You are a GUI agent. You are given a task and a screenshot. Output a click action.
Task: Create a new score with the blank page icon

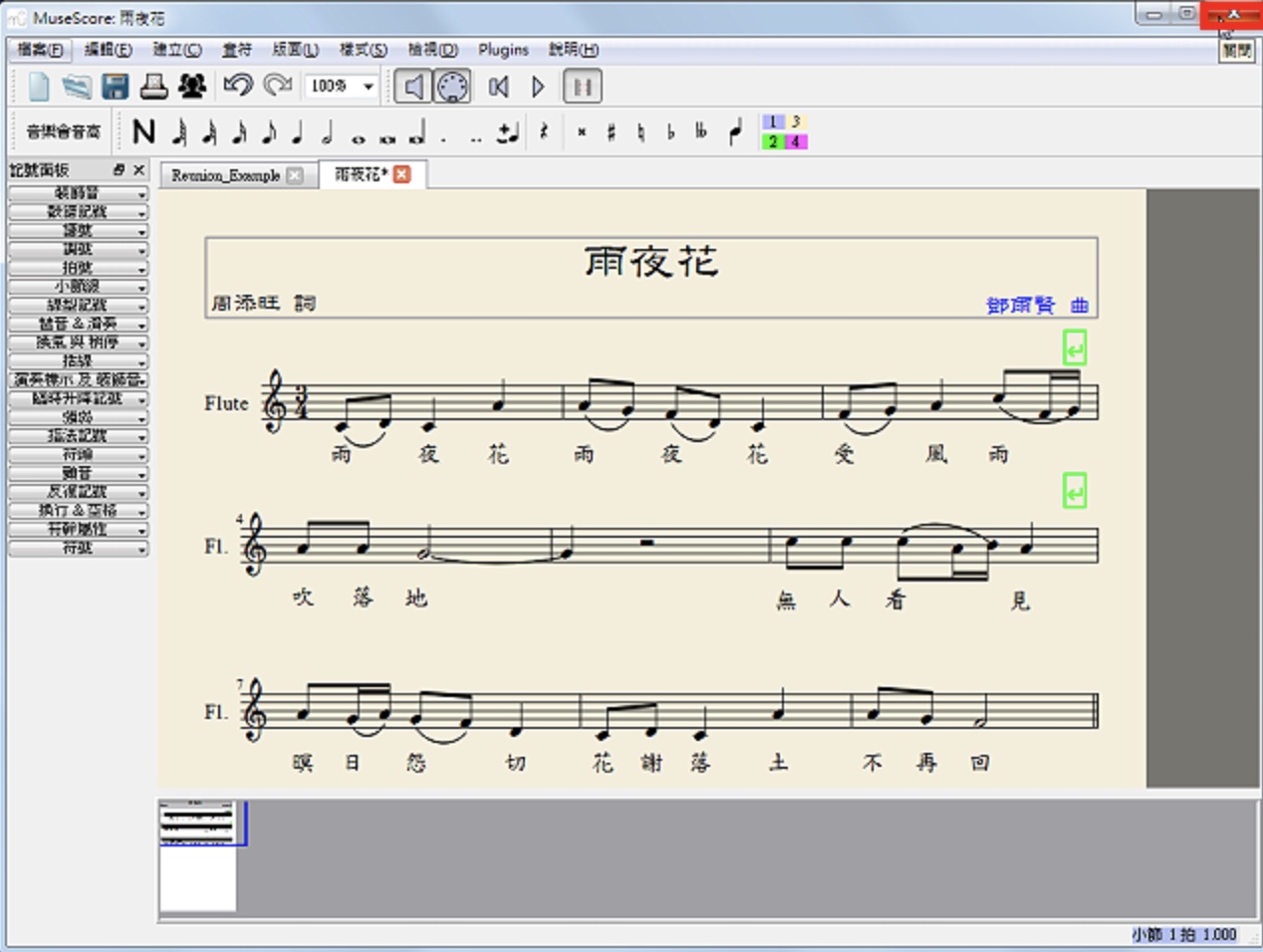pos(38,87)
